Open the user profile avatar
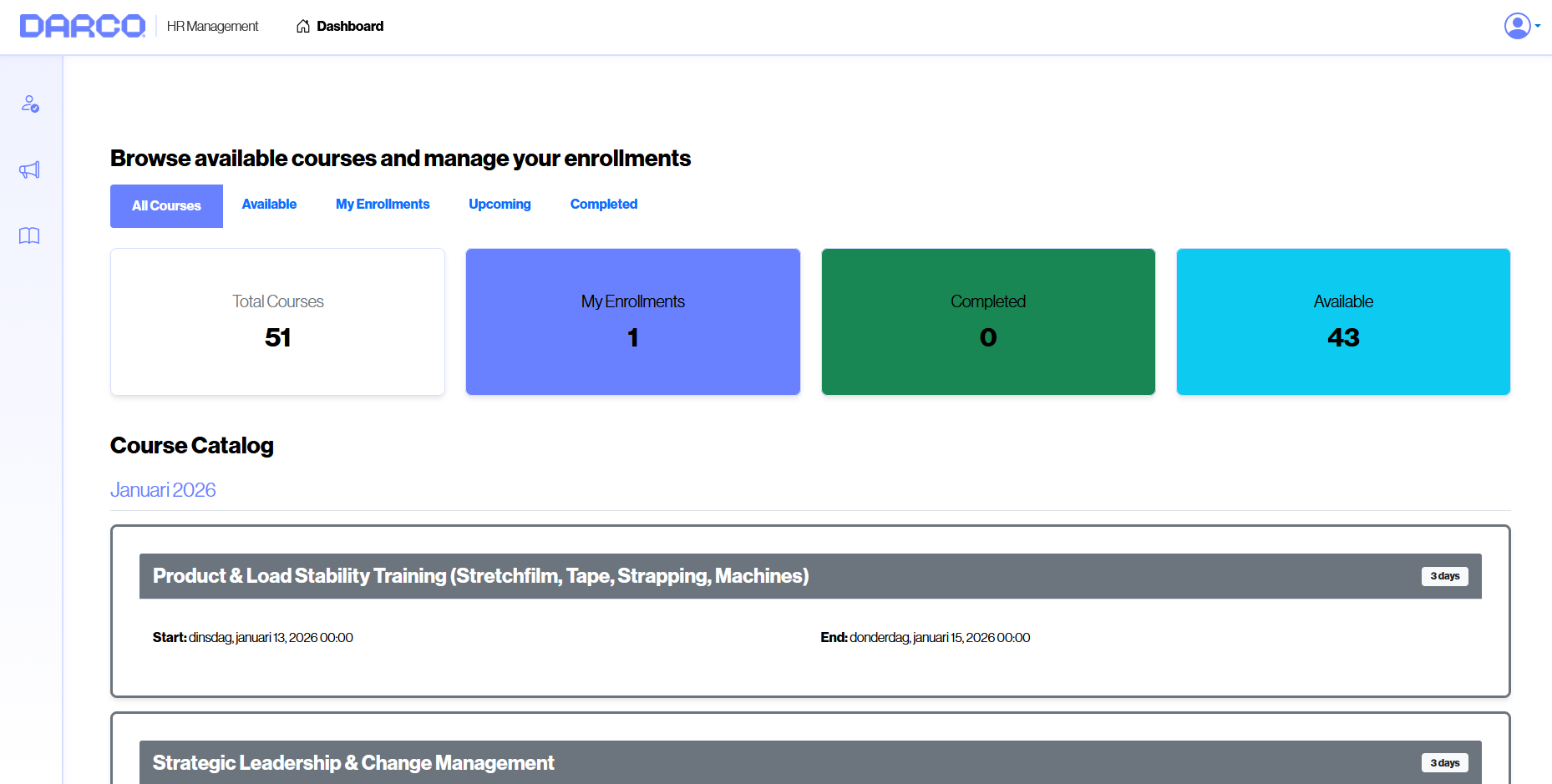Image resolution: width=1552 pixels, height=784 pixels. point(1516,26)
